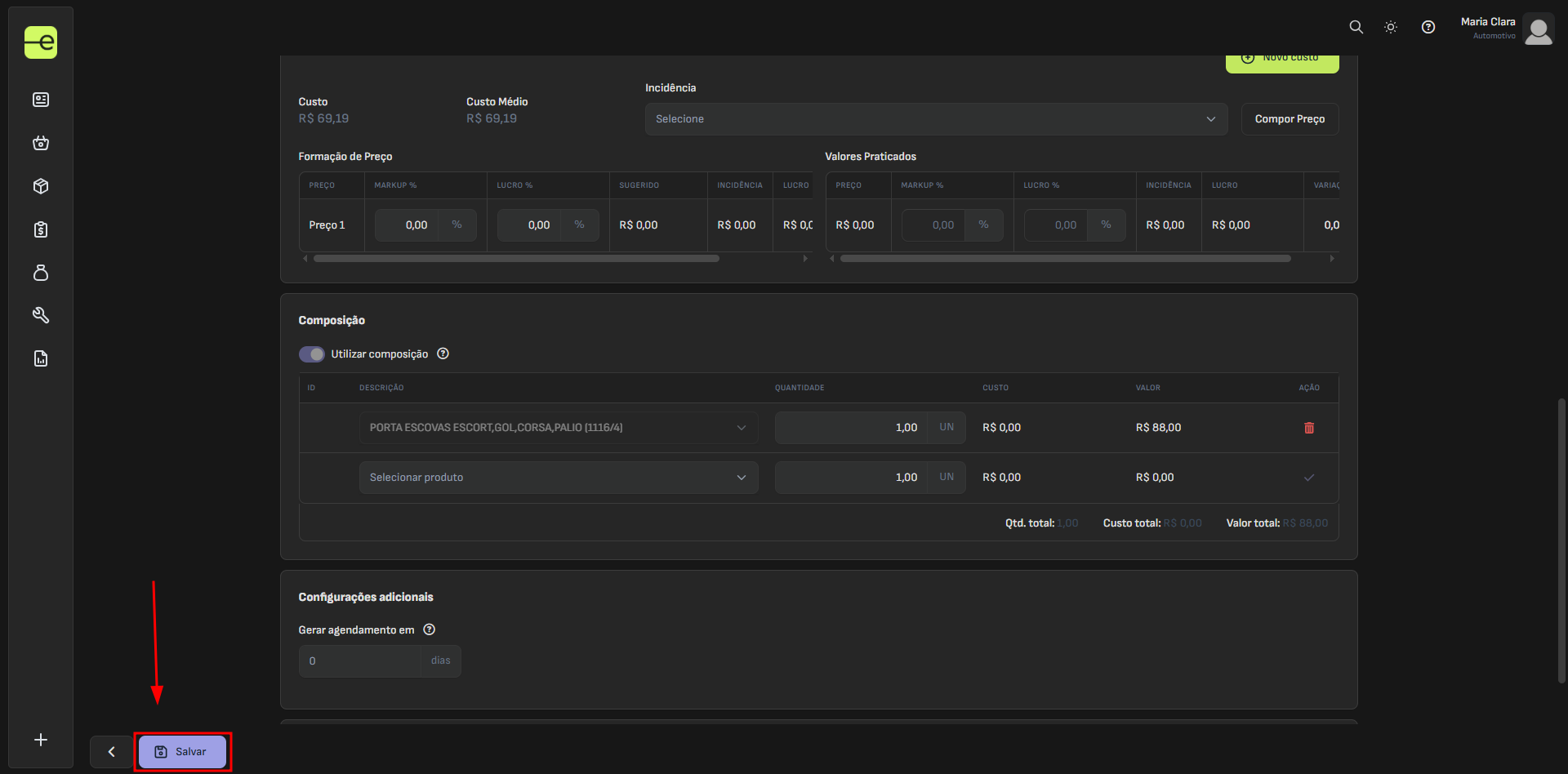Image resolution: width=1568 pixels, height=774 pixels.
Task: Open the shopping basket sidebar icon
Action: pos(41,143)
